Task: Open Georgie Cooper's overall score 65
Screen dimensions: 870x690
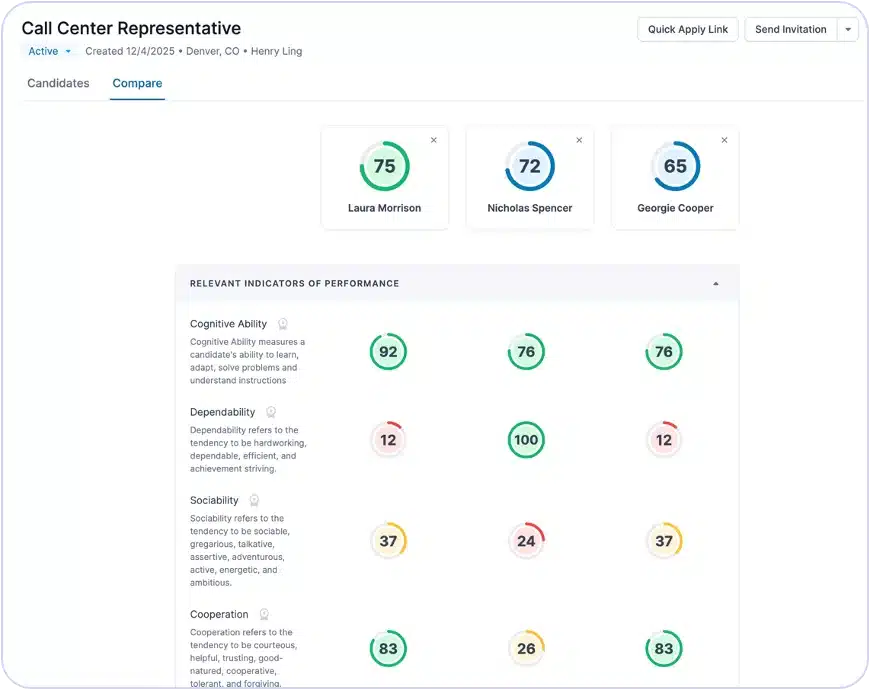Action: [x=675, y=166]
